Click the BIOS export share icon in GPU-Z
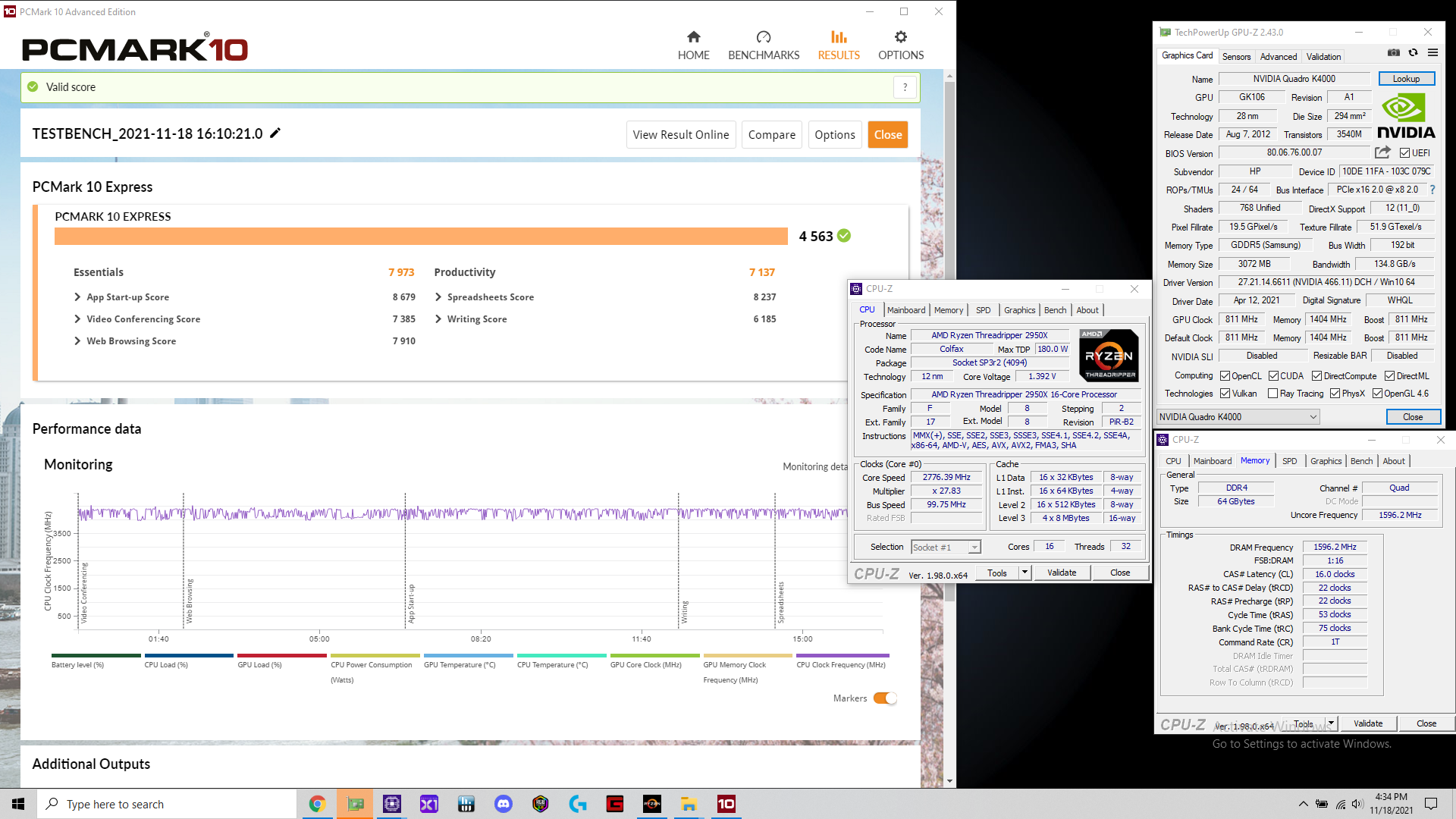The height and width of the screenshot is (819, 1456). (x=1382, y=152)
